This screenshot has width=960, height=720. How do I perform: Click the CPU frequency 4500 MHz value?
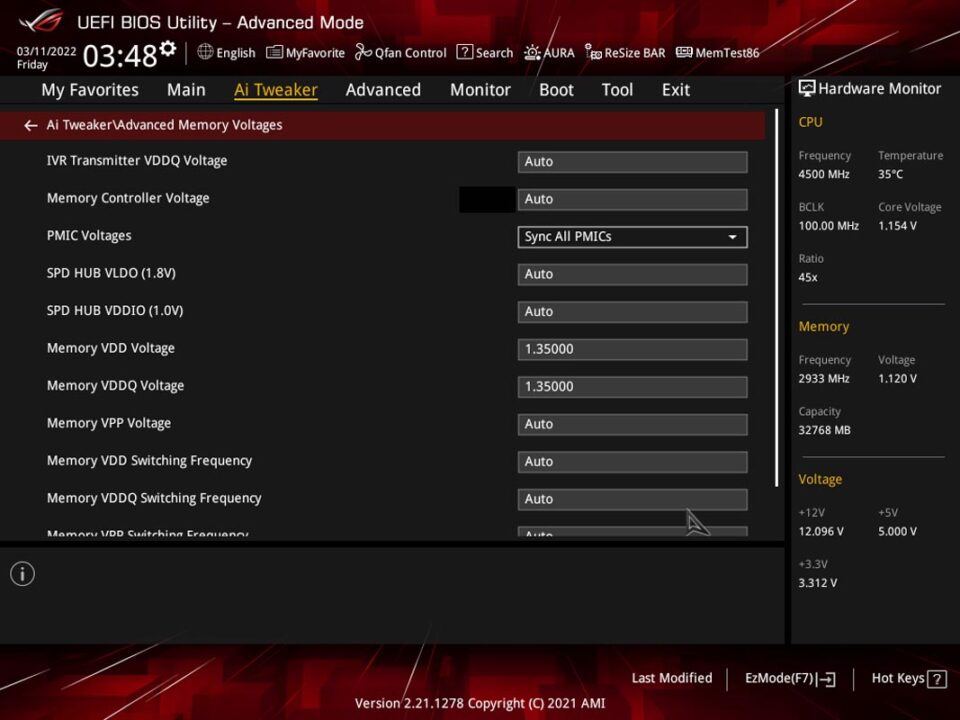pyautogui.click(x=824, y=174)
